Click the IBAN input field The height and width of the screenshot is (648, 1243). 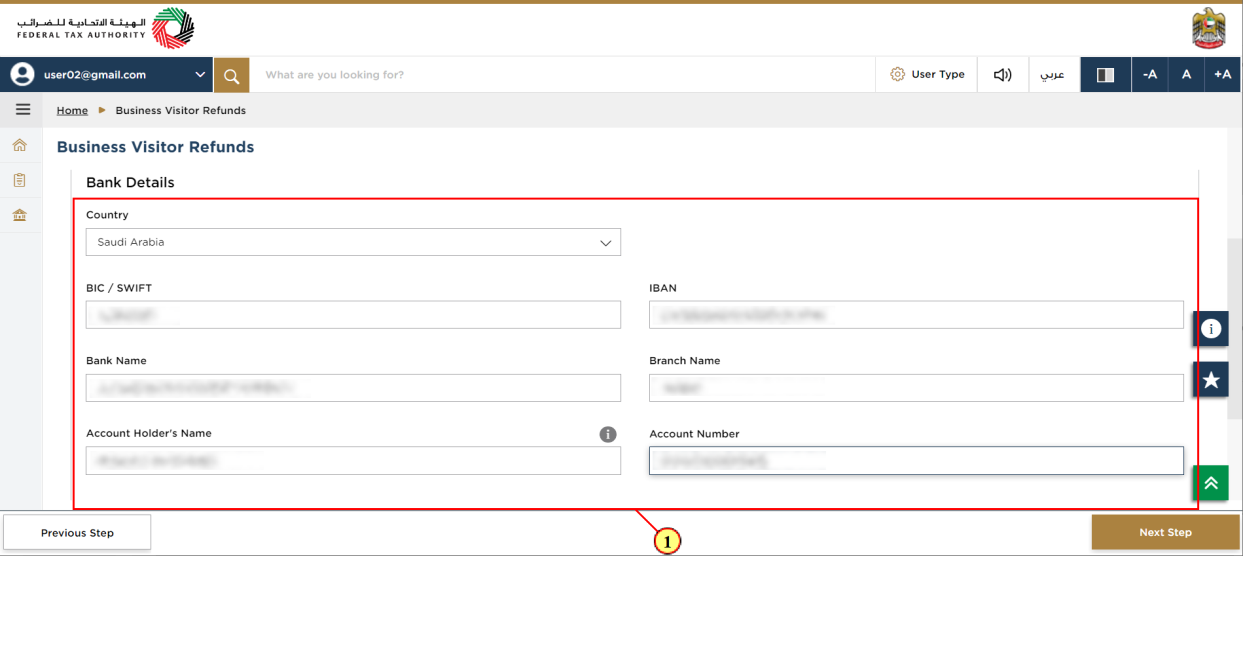pos(916,315)
